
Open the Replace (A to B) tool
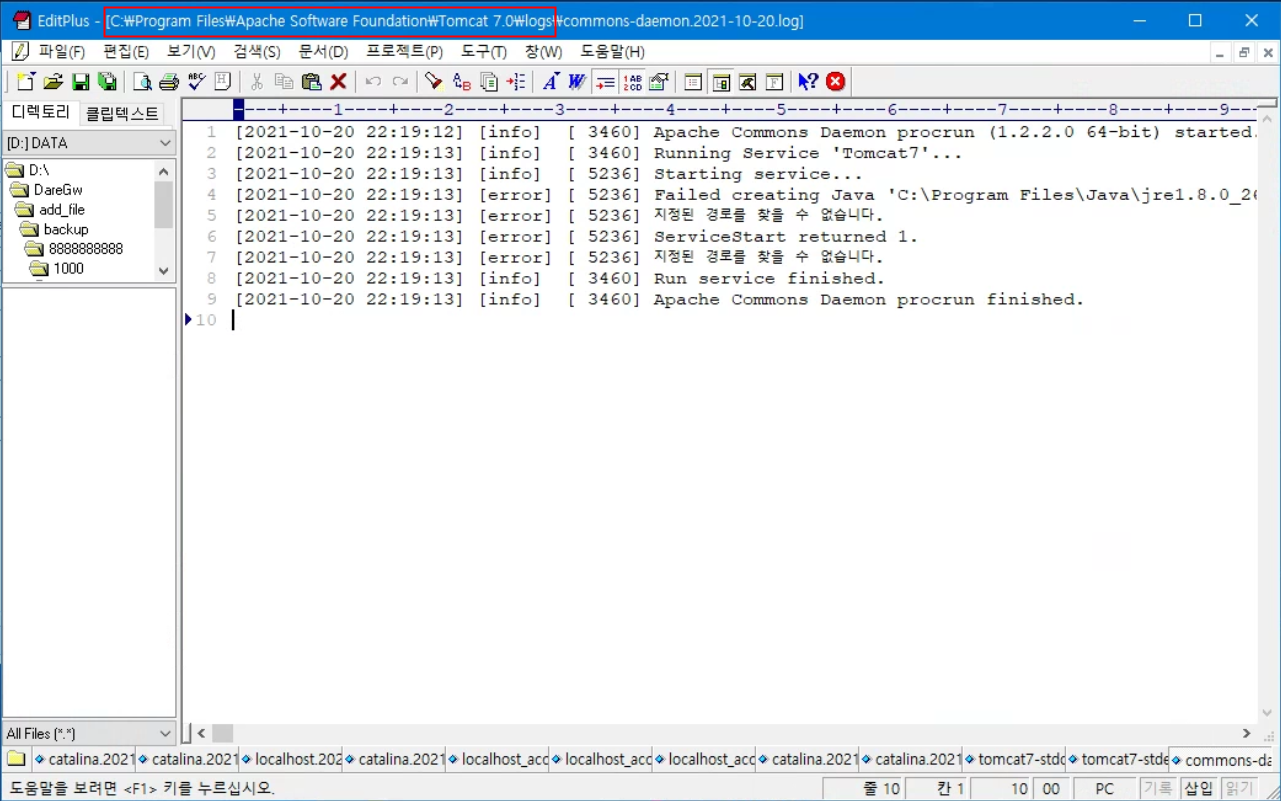pyautogui.click(x=461, y=82)
